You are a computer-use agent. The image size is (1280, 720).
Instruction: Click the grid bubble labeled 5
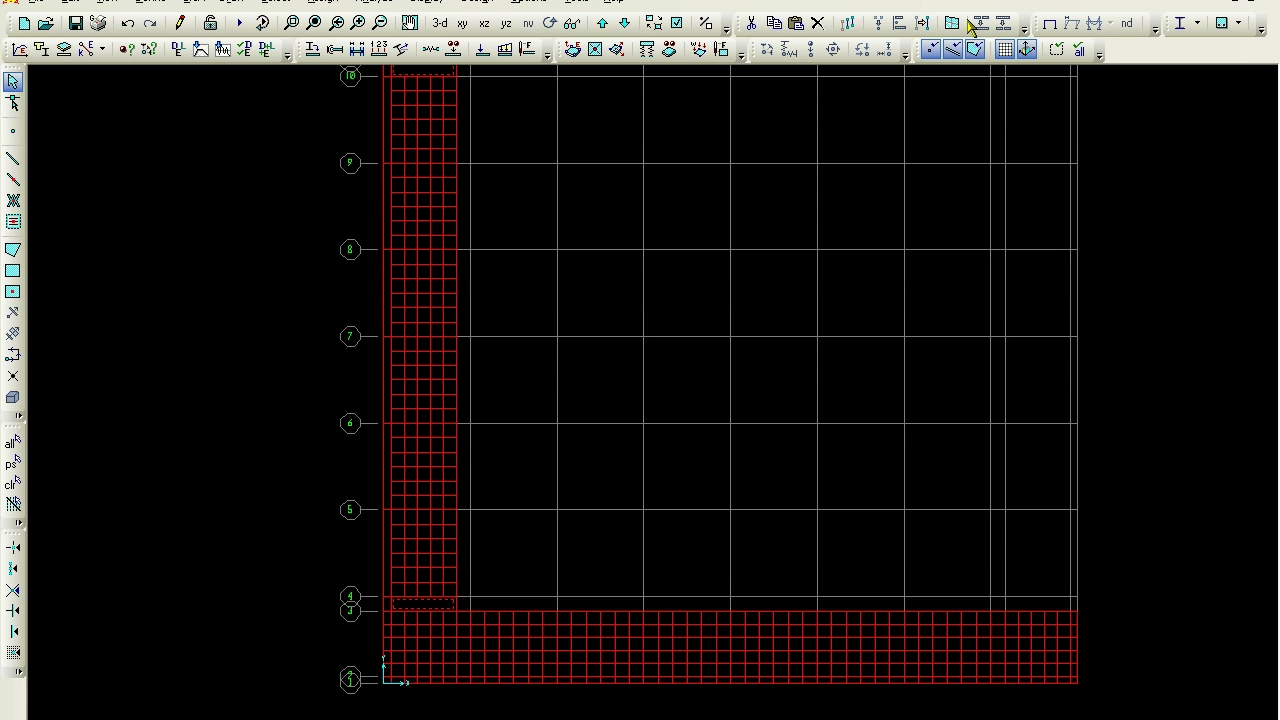pos(350,510)
